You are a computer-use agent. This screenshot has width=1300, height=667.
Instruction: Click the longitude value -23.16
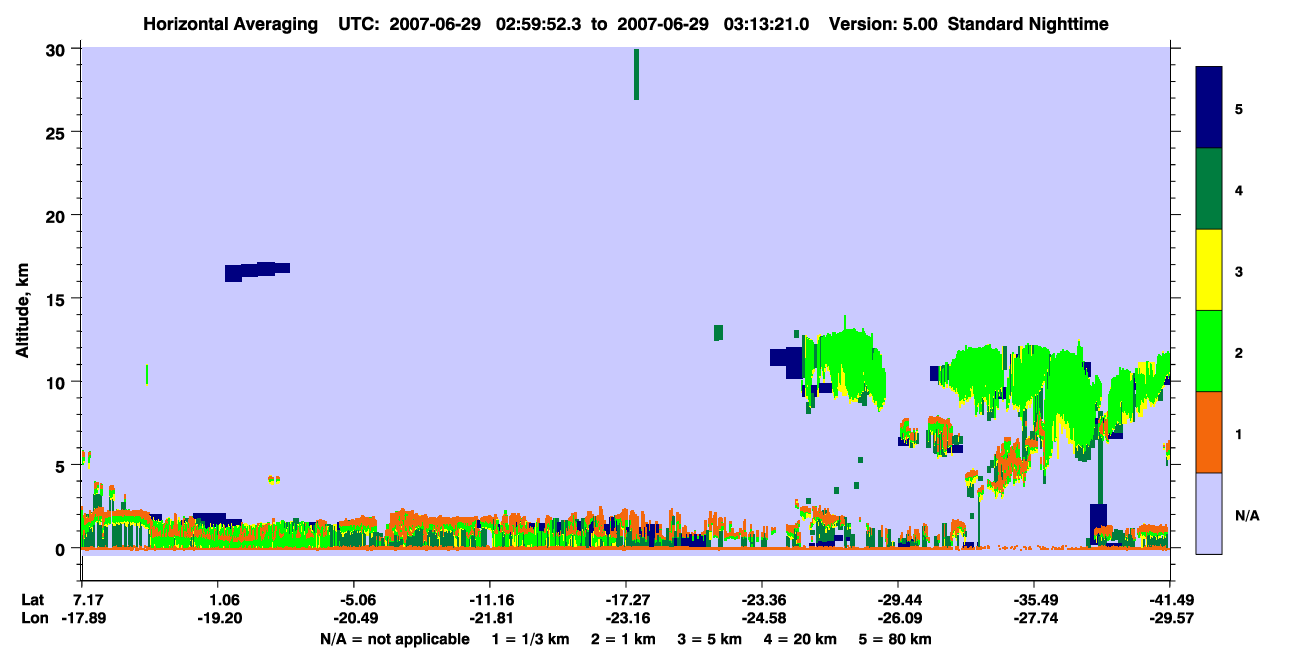(626, 619)
